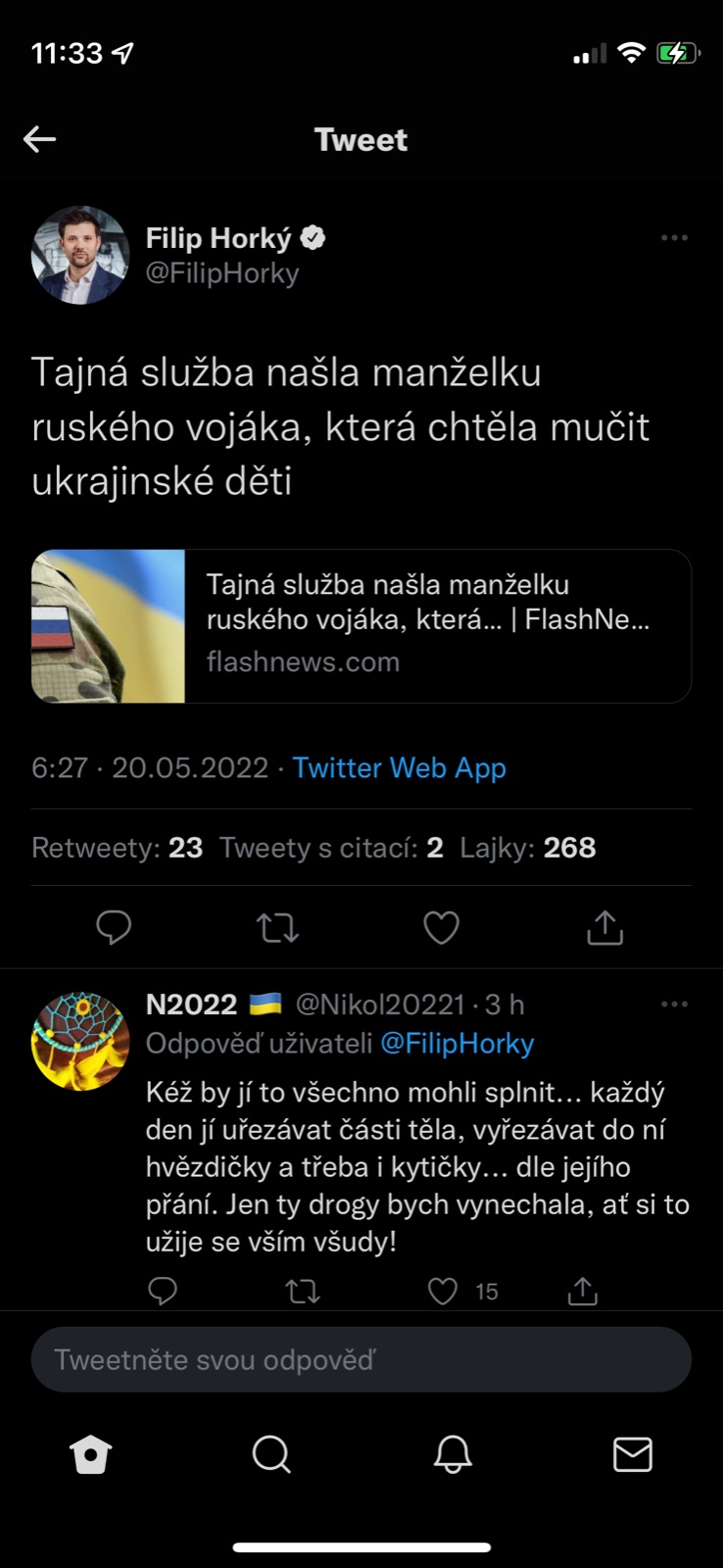Tap the 'Tweetněte svou odpověď' reply field
Image resolution: width=723 pixels, height=1568 pixels.
click(x=361, y=1359)
